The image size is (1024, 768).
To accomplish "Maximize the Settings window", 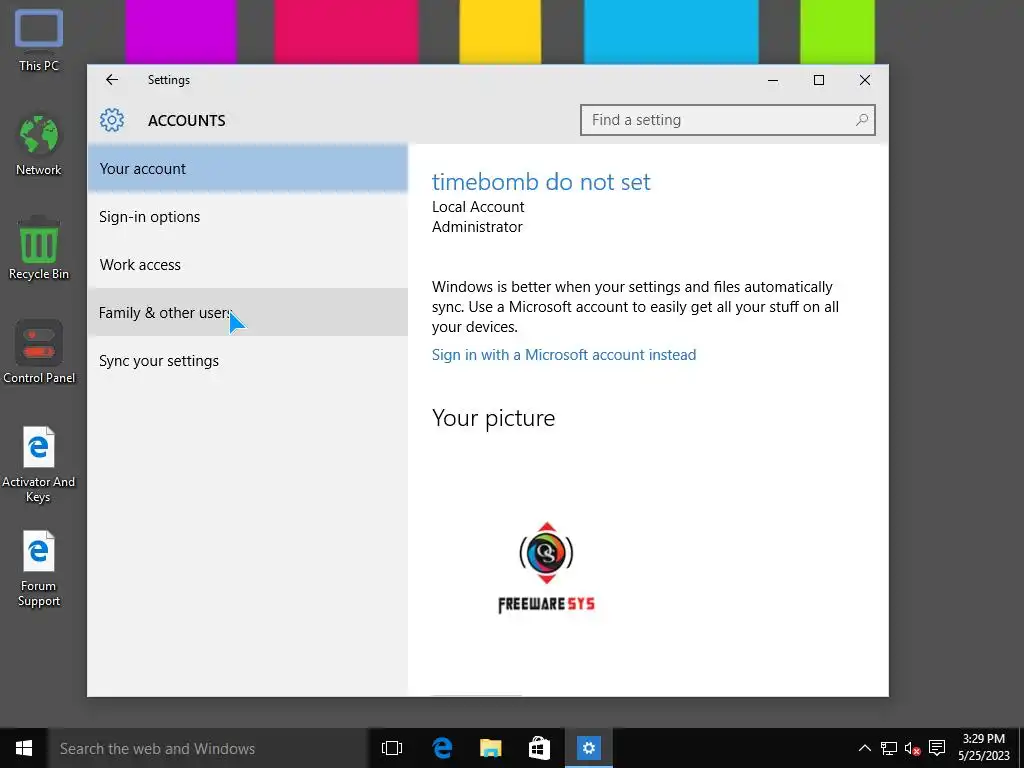I will point(818,80).
